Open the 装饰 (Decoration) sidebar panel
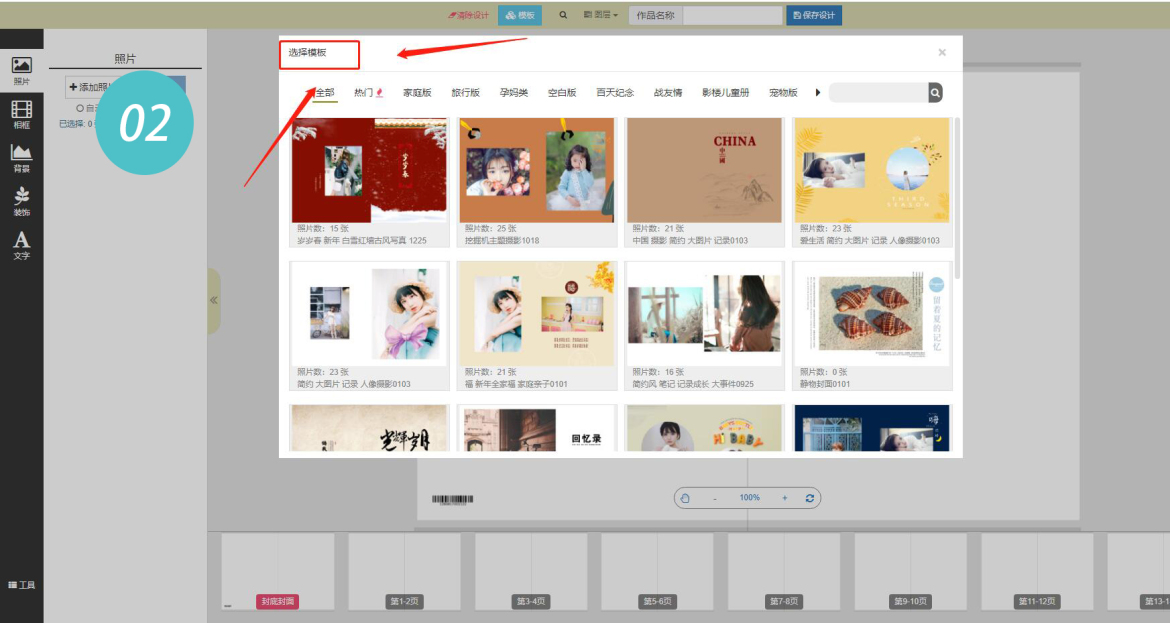The height and width of the screenshot is (623, 1170). [21, 200]
